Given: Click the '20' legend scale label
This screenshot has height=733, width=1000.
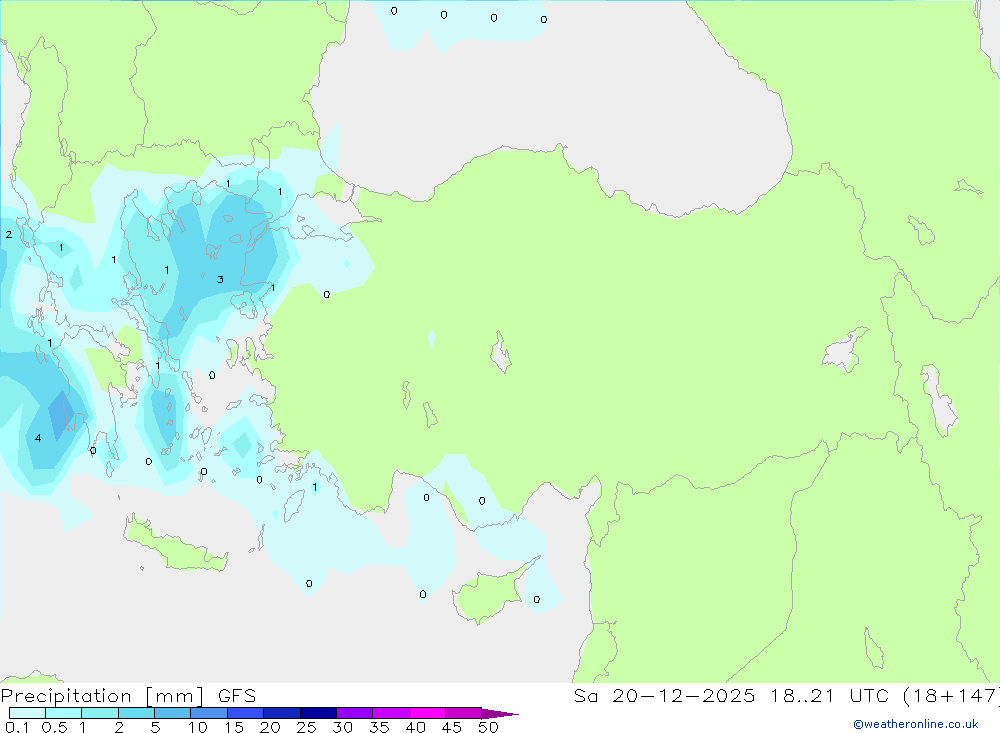Looking at the screenshot, I should 270,727.
